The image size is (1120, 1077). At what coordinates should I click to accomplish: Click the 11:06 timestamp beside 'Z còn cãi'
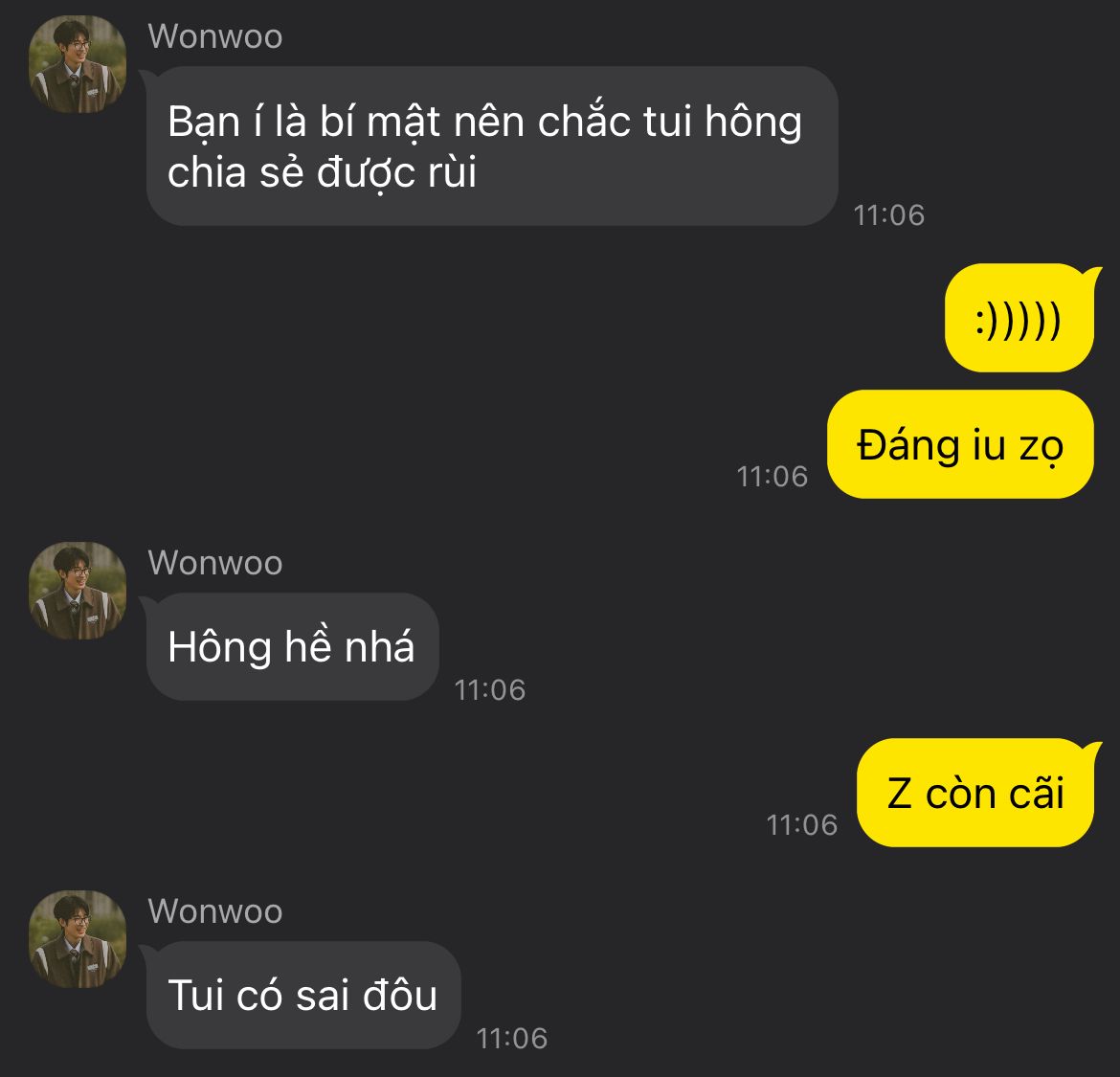(801, 825)
